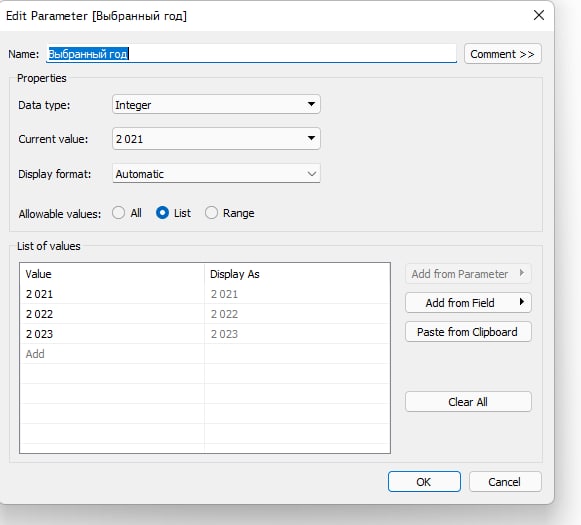Click the Name input field
Screen dimensions: 581x525
(x=251, y=54)
